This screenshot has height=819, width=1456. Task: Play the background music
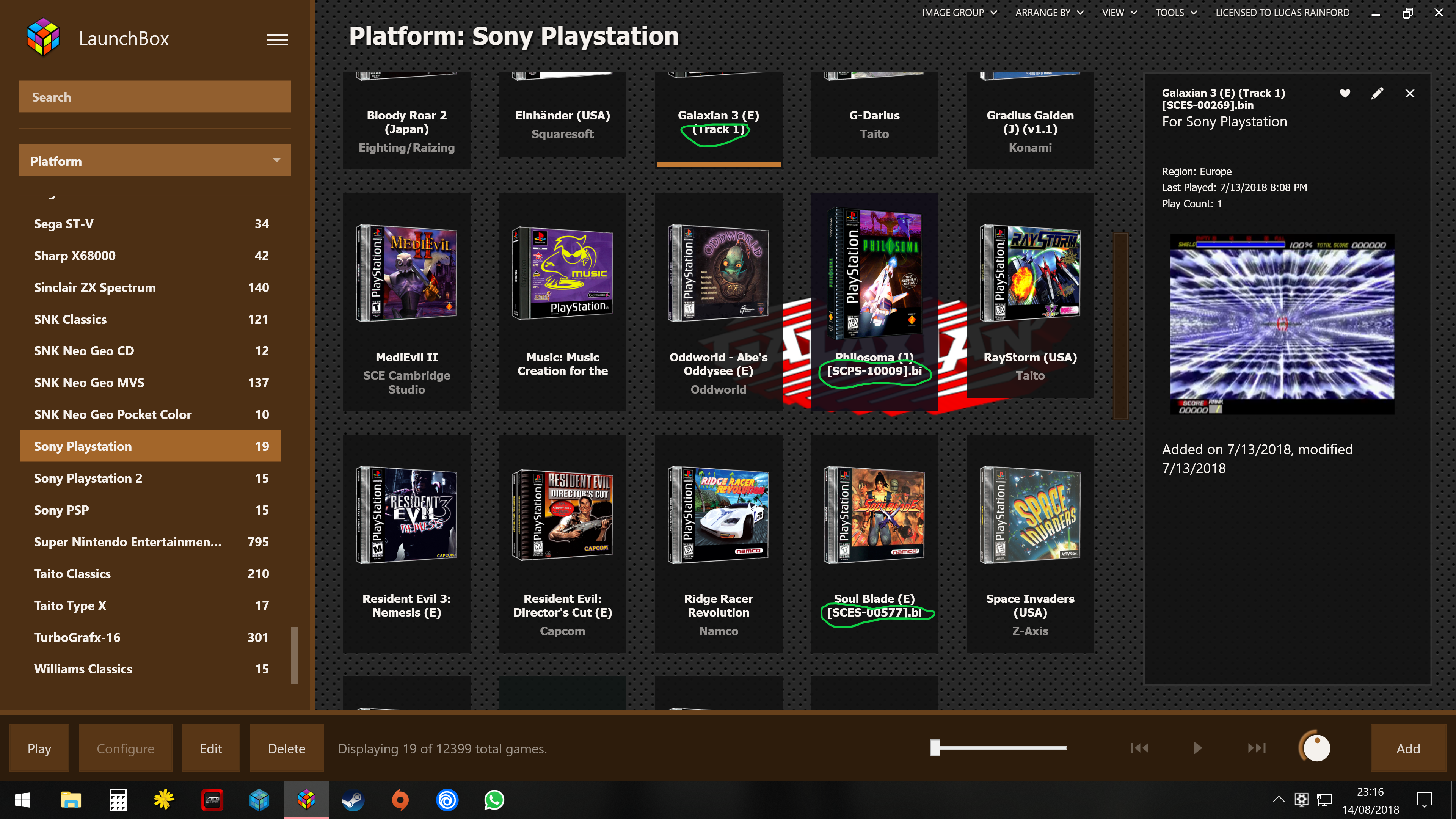[1197, 748]
